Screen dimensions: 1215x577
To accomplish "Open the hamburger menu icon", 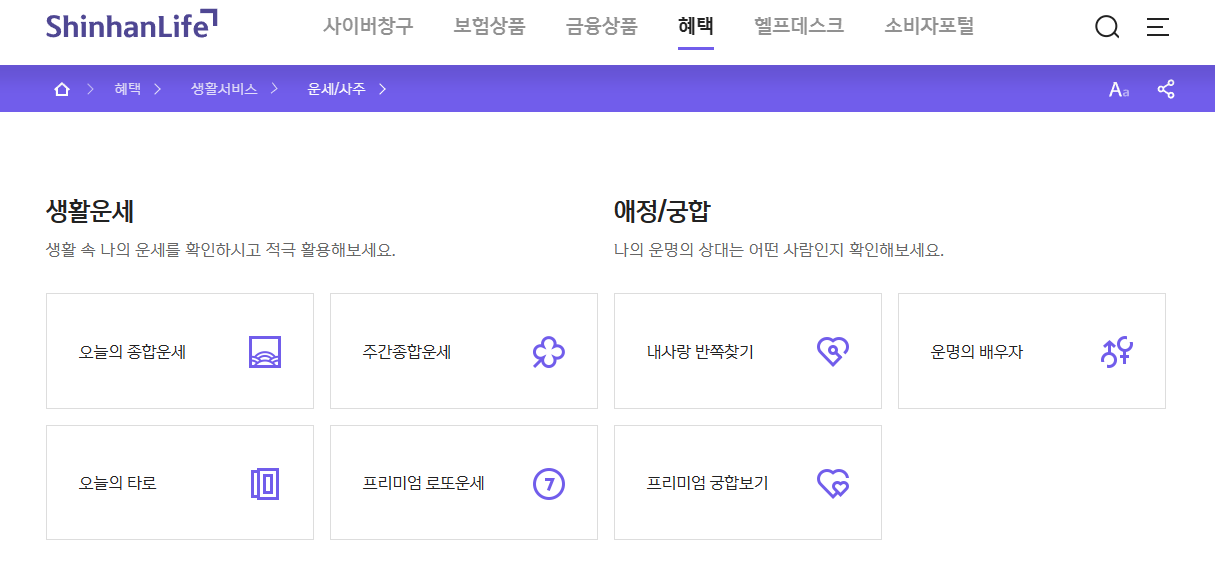I will tap(1157, 27).
